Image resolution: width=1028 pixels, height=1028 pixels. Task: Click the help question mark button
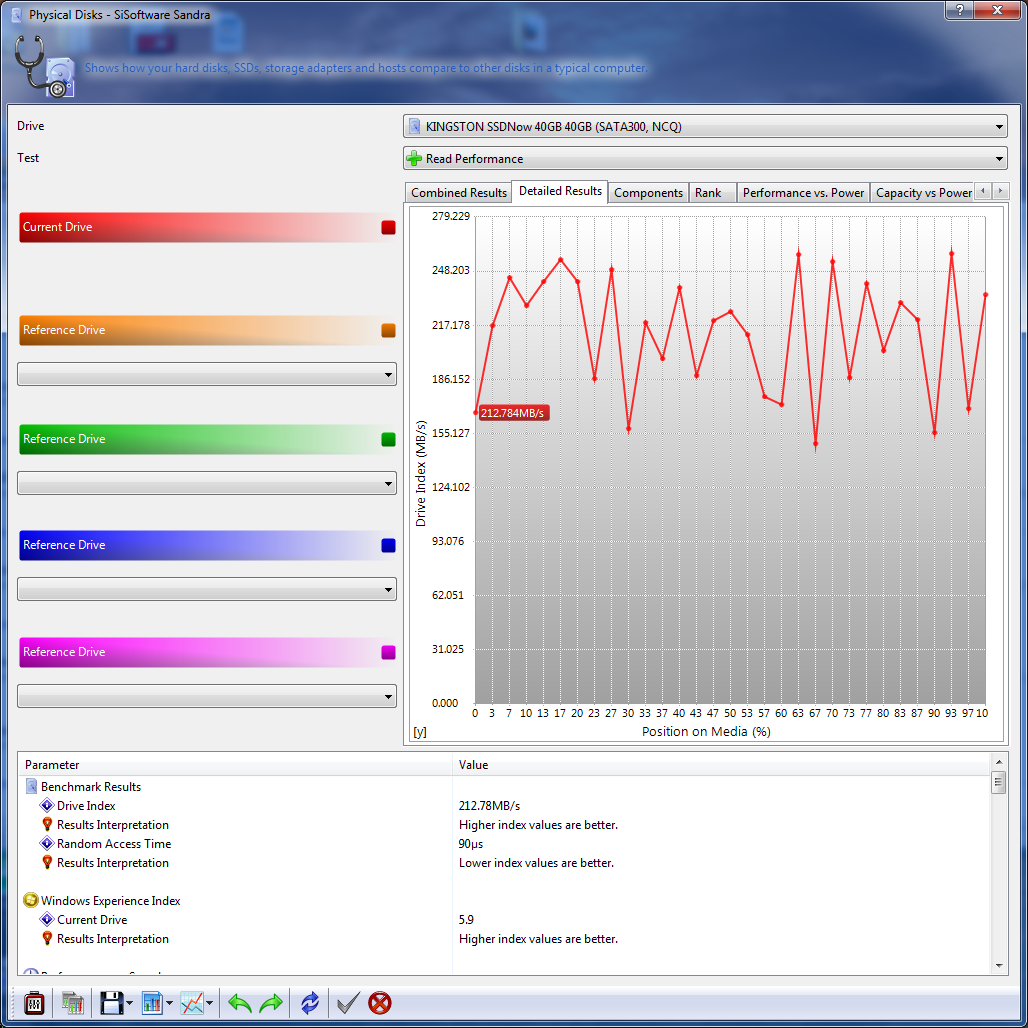click(x=959, y=10)
